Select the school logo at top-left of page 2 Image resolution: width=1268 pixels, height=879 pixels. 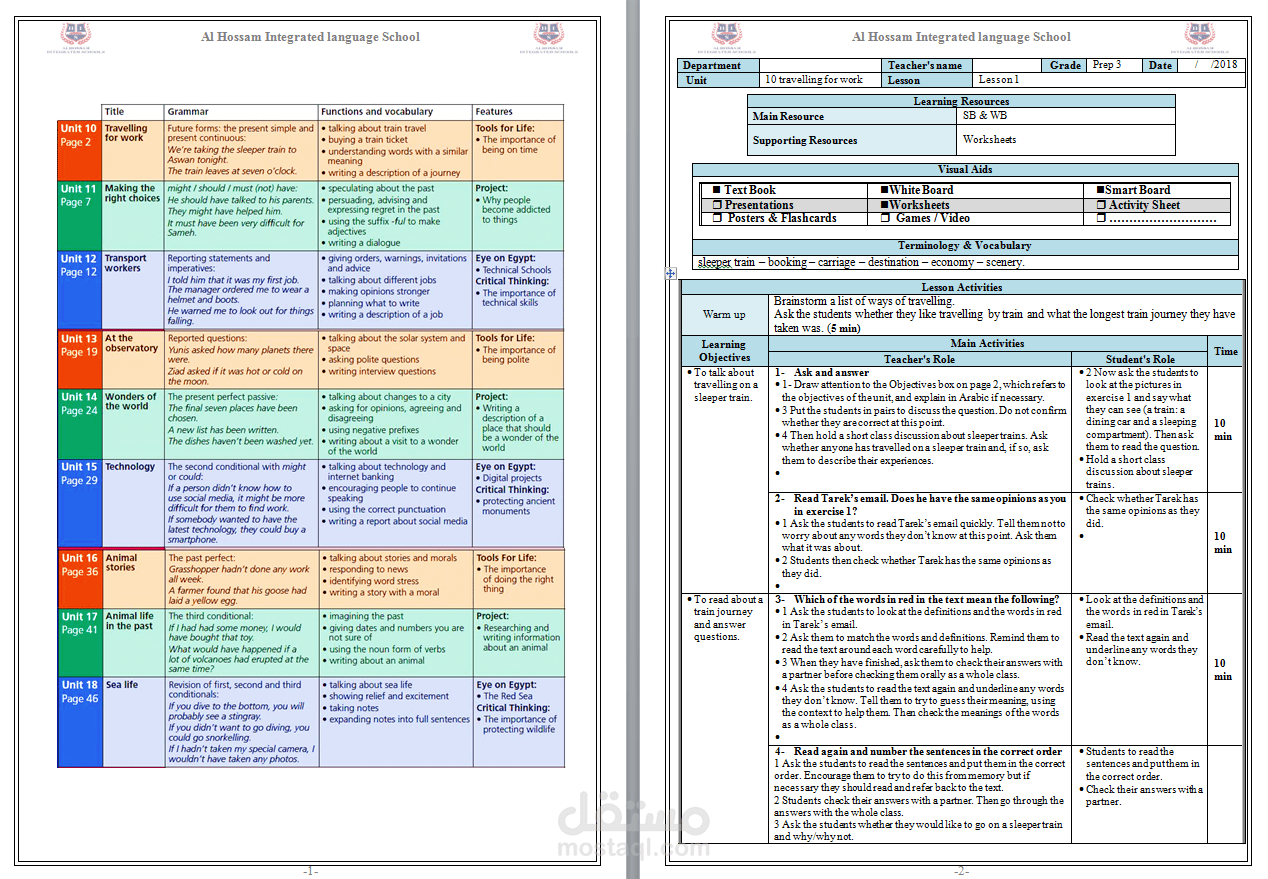click(726, 38)
